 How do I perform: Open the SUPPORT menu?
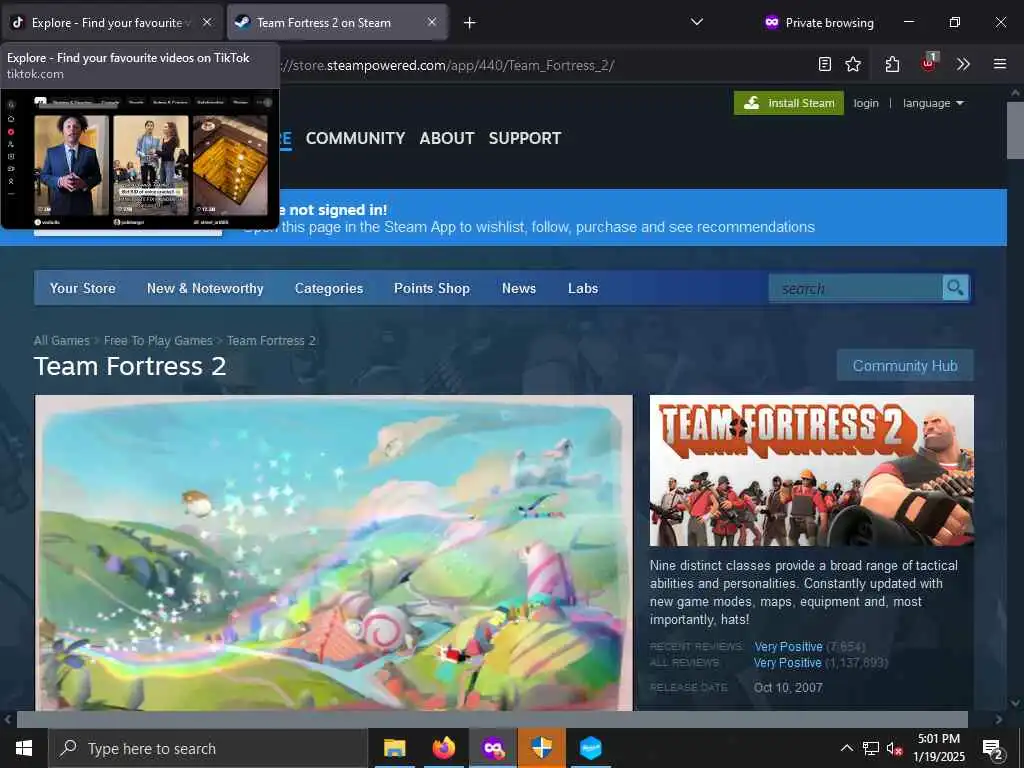[x=525, y=138]
